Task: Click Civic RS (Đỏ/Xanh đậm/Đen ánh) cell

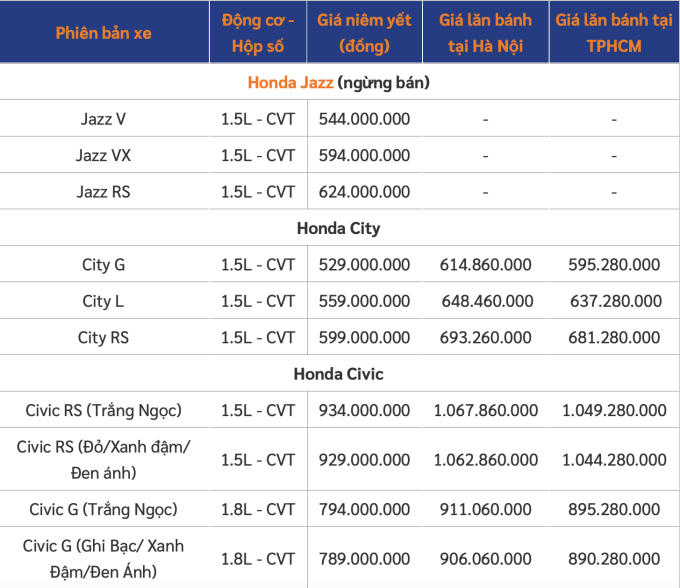Action: [103, 459]
